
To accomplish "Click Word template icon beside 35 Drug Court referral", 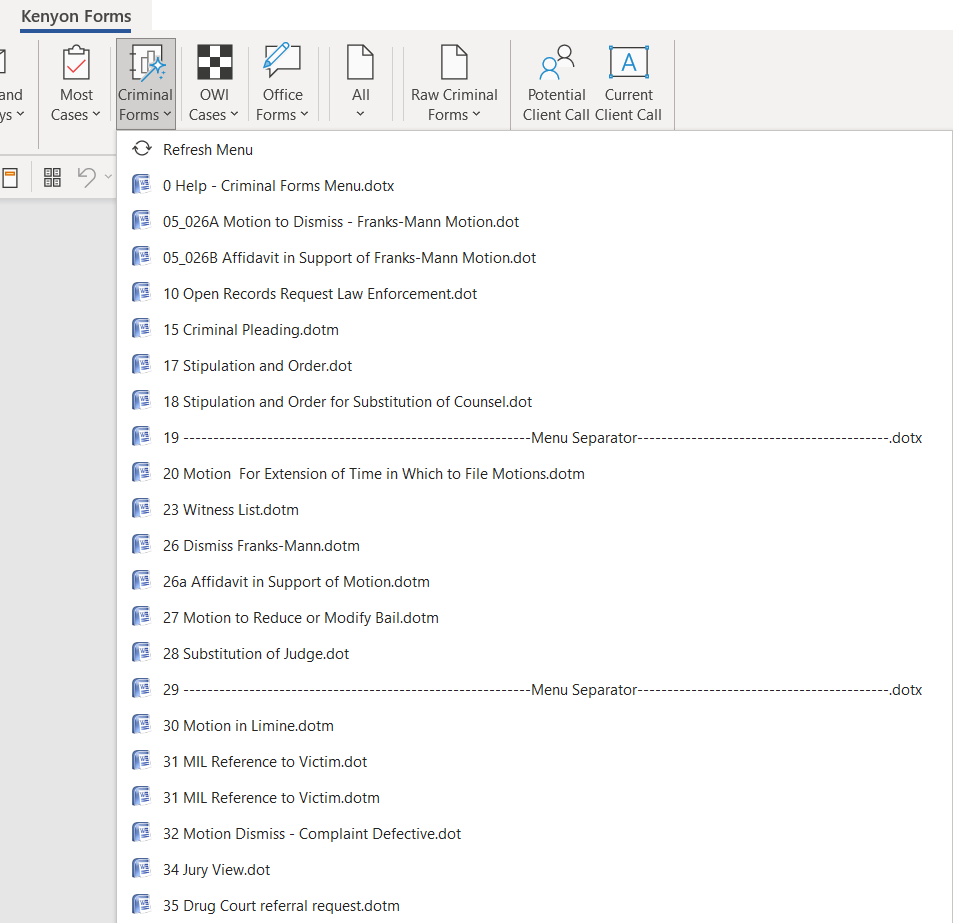I will tap(142, 904).
